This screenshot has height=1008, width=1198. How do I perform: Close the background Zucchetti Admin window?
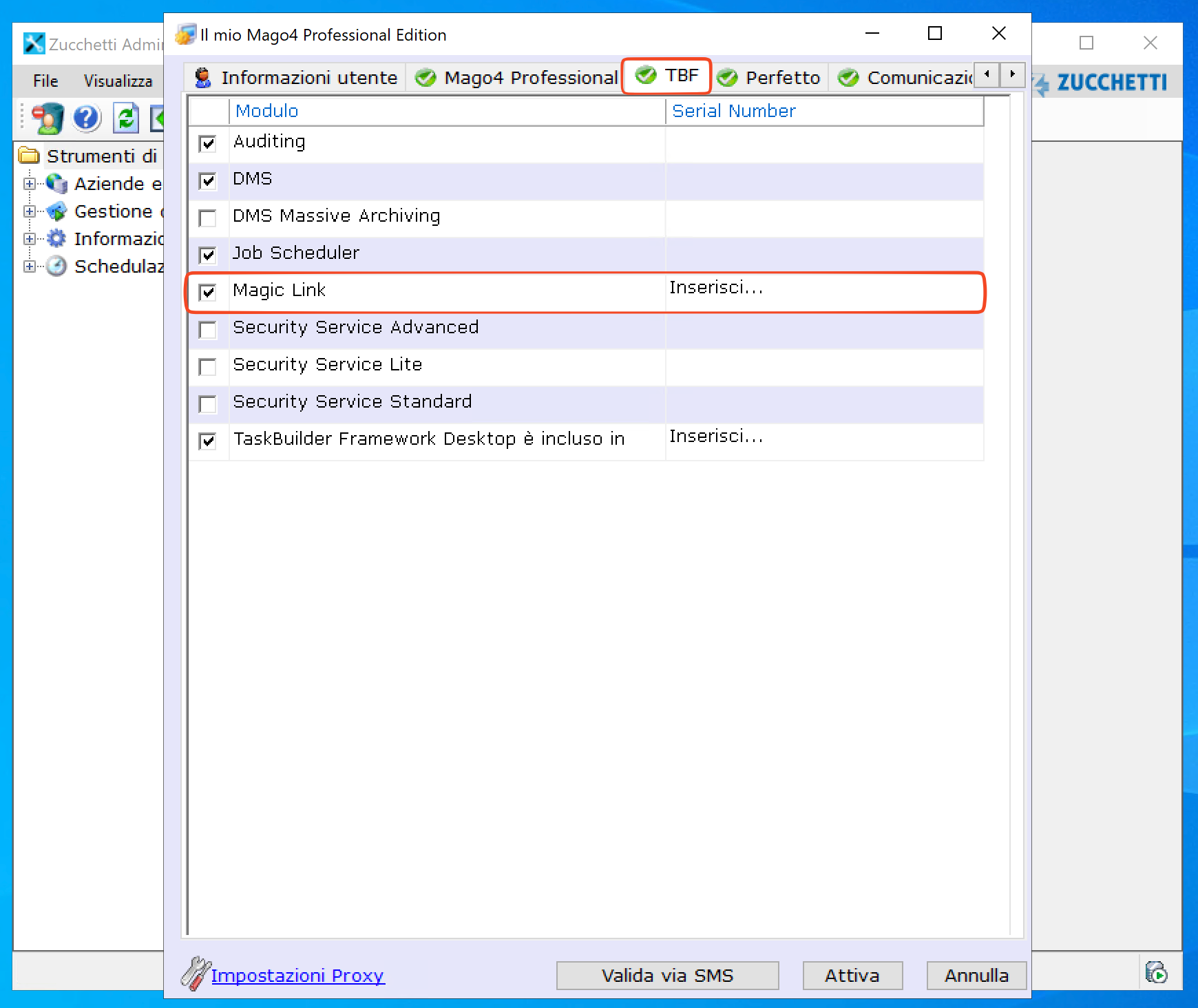1150,43
